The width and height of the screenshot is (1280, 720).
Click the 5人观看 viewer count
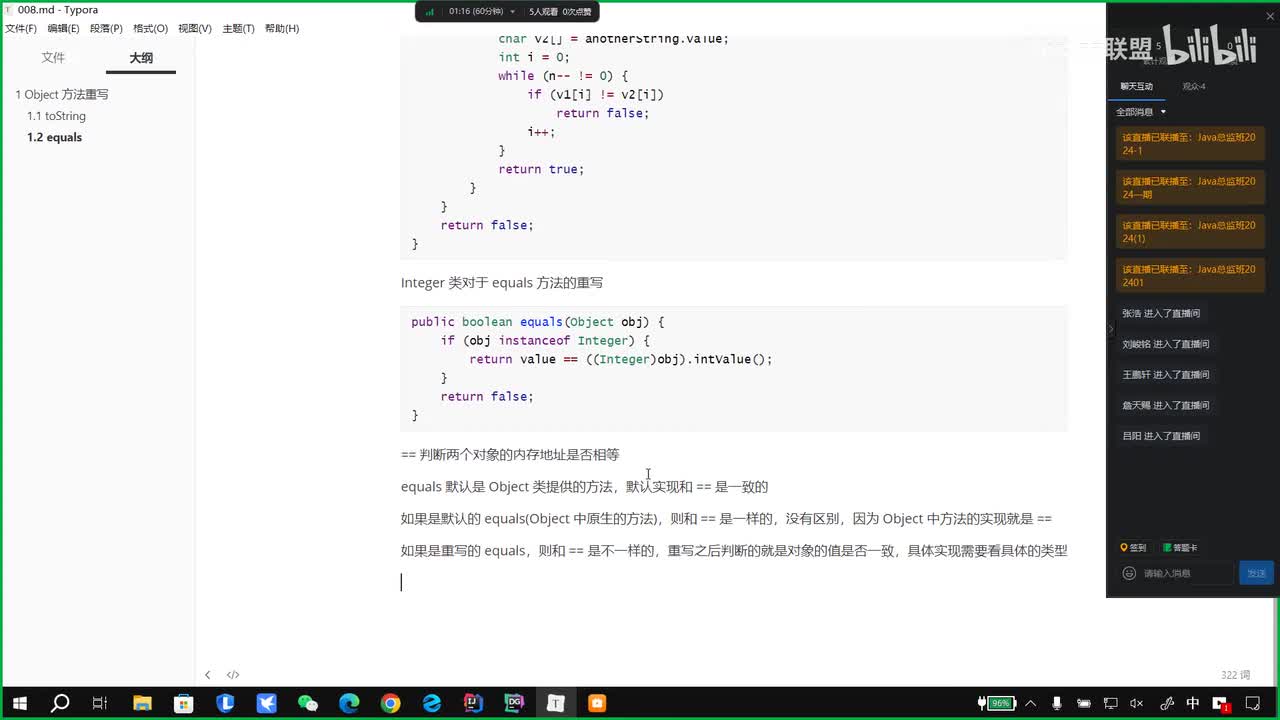(543, 12)
